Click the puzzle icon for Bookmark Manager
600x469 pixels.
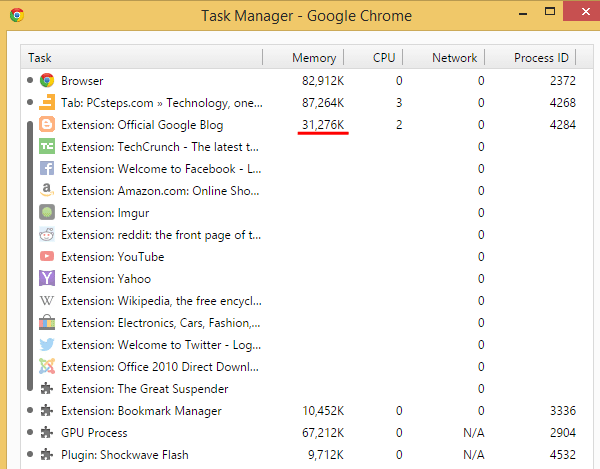pyautogui.click(x=47, y=410)
